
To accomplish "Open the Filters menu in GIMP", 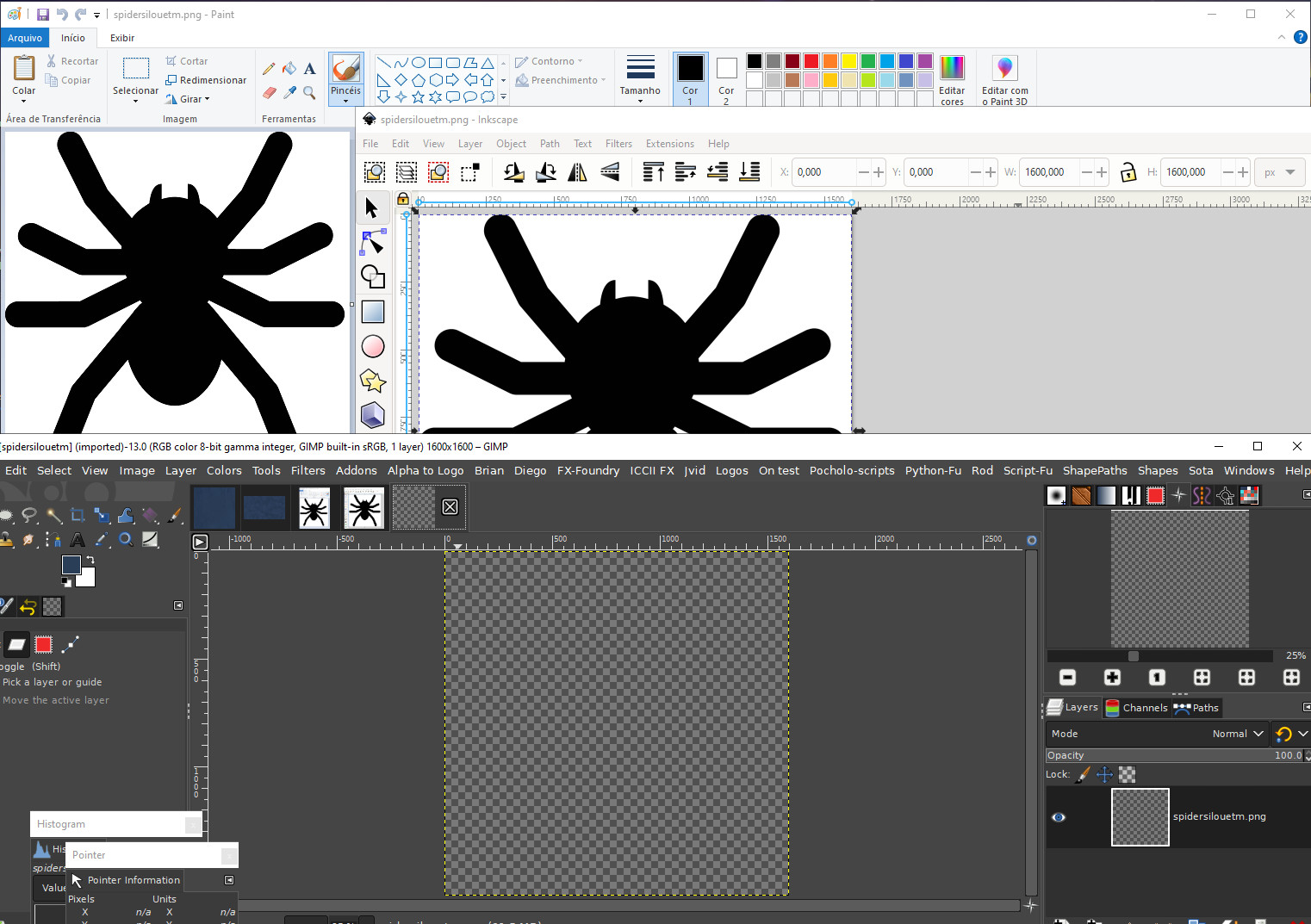I will pos(308,470).
